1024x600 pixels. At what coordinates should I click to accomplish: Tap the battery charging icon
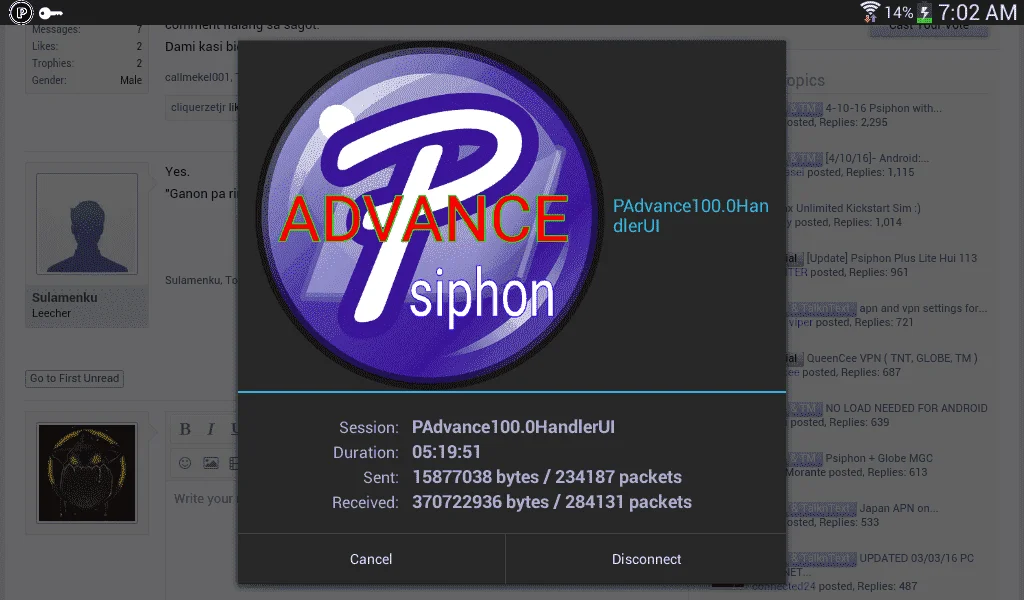[925, 12]
